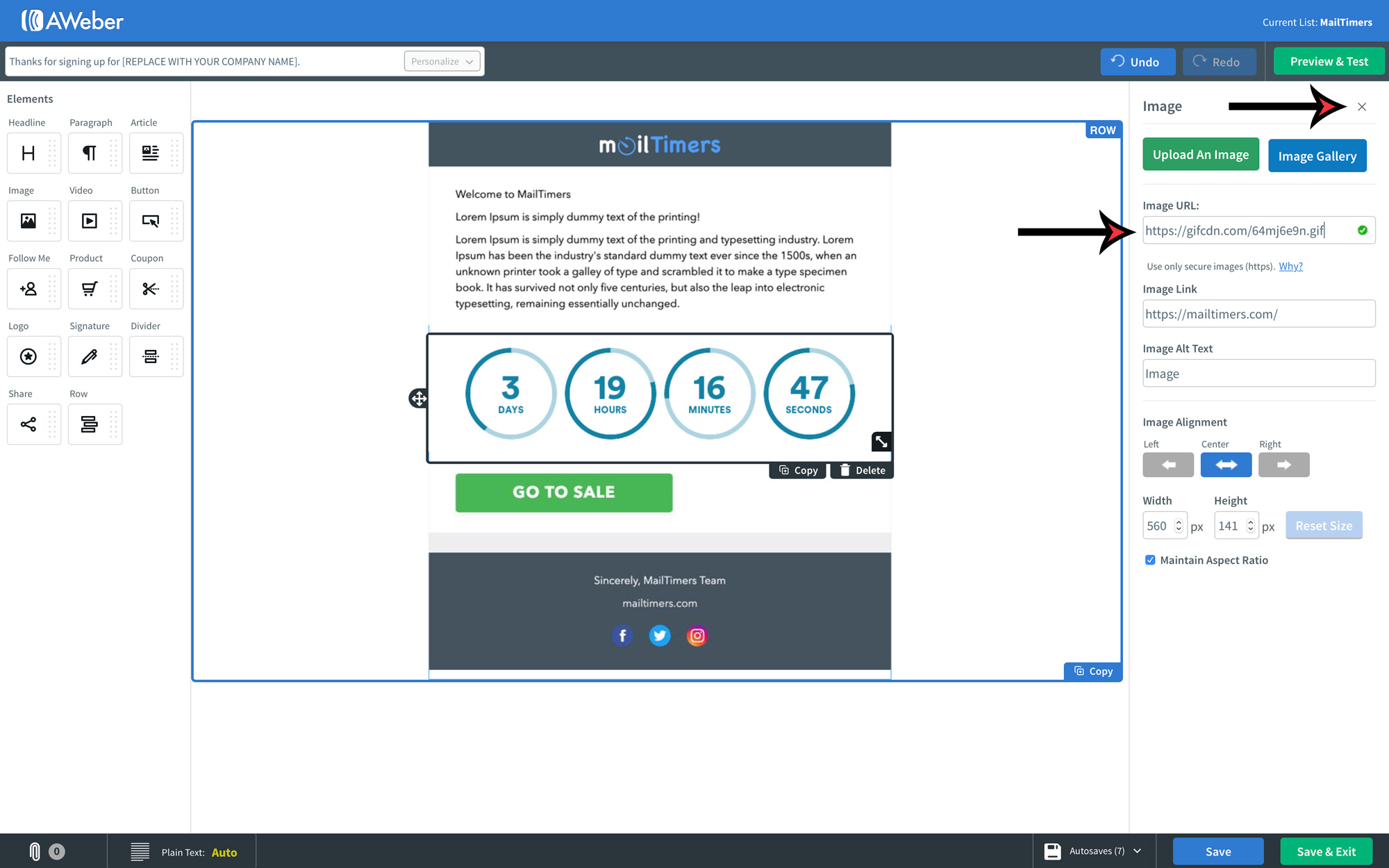Click the Save button
The width and height of the screenshot is (1389, 868).
1218,851
